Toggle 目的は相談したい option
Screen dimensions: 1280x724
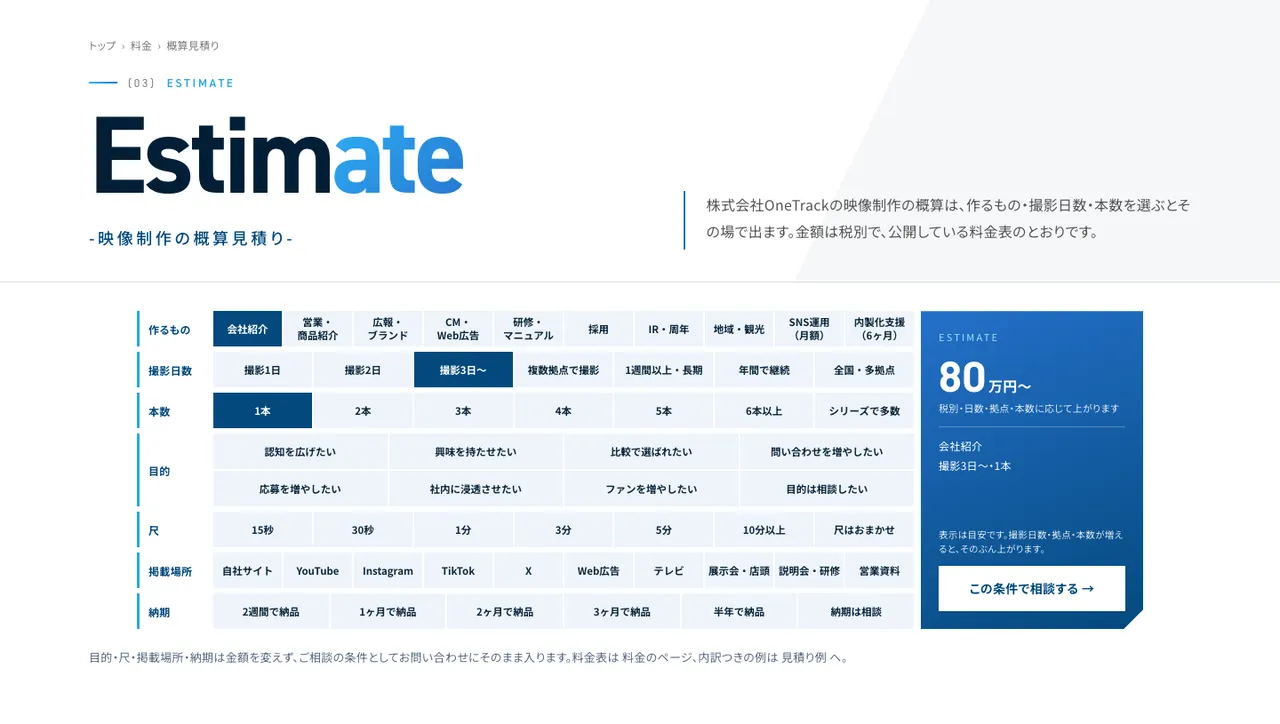[827, 489]
